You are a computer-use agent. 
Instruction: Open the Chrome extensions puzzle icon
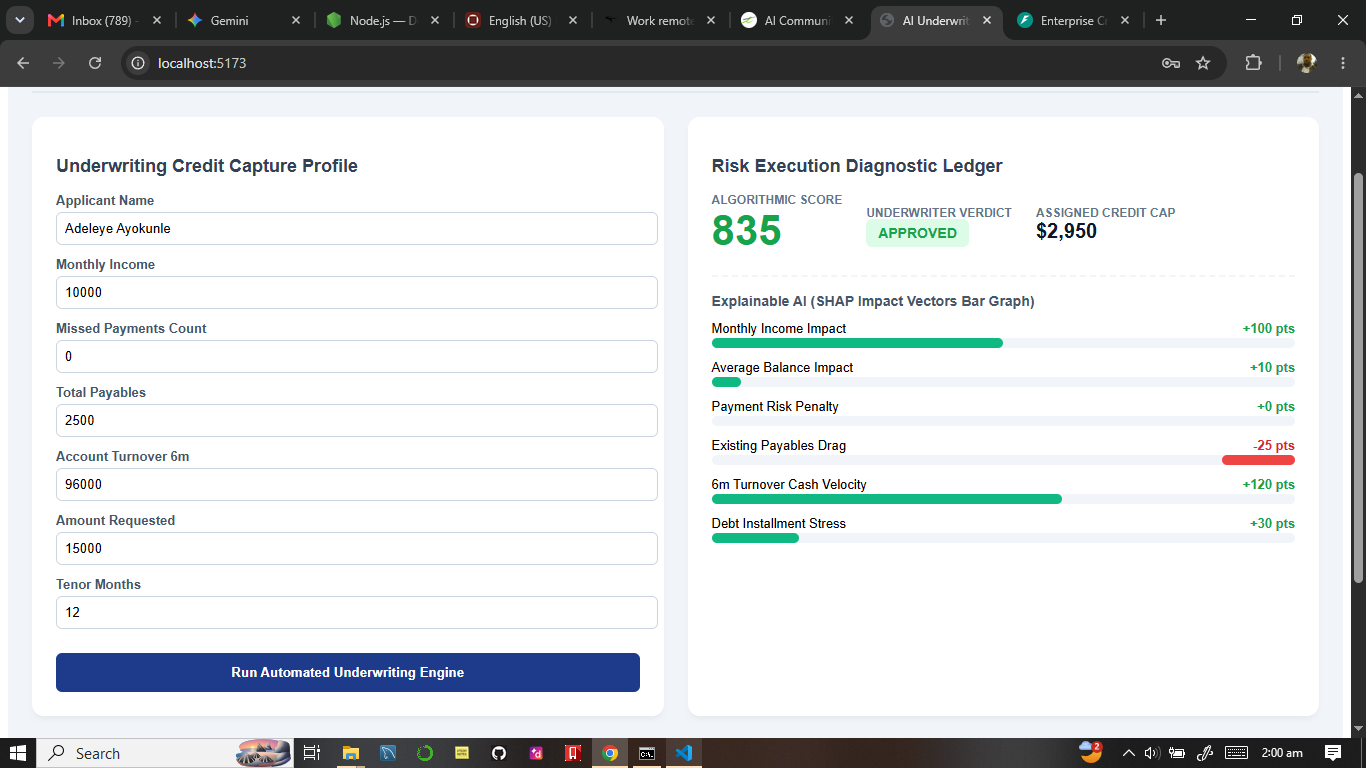pyautogui.click(x=1253, y=63)
